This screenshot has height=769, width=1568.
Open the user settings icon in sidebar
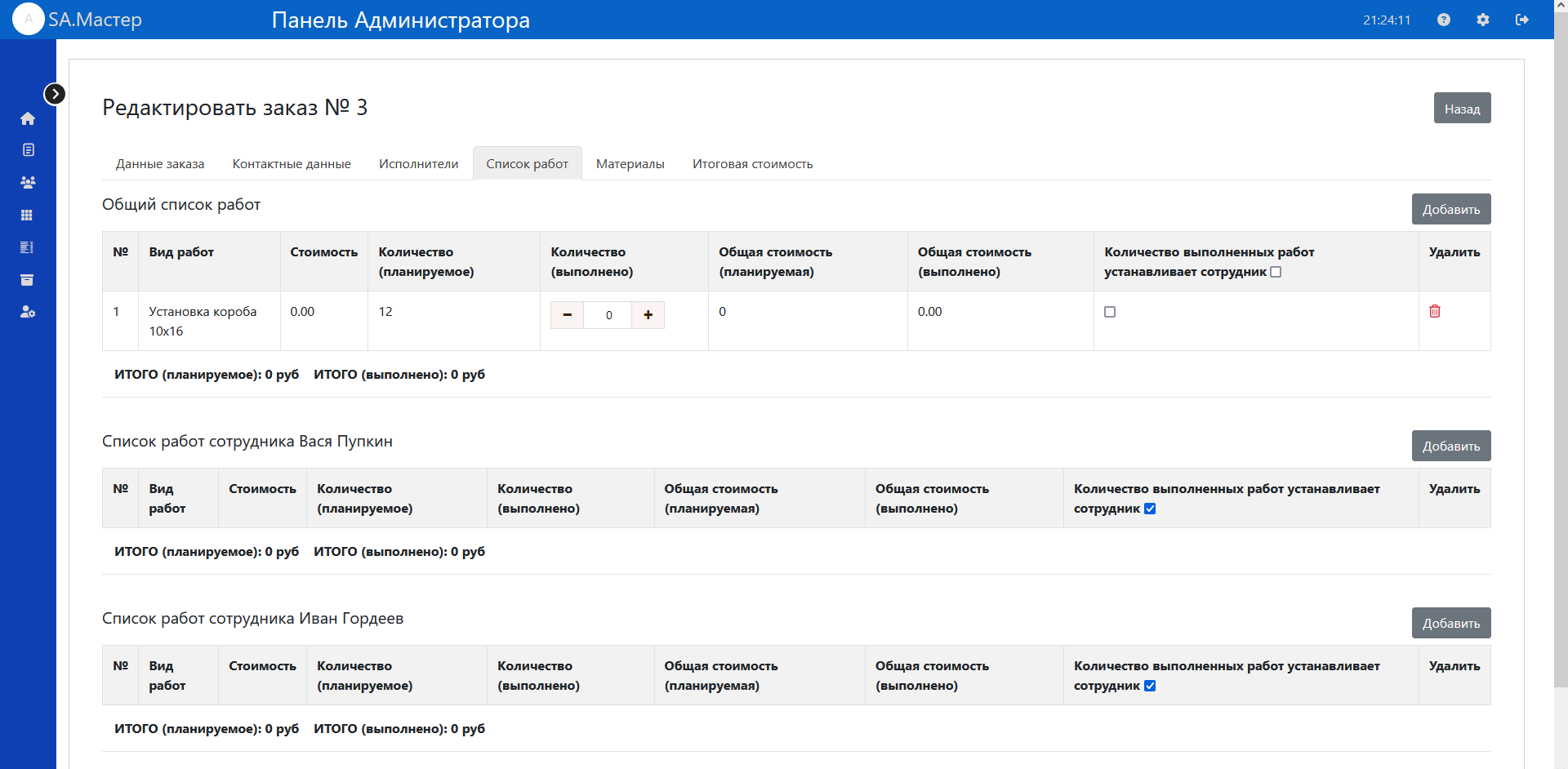coord(28,312)
